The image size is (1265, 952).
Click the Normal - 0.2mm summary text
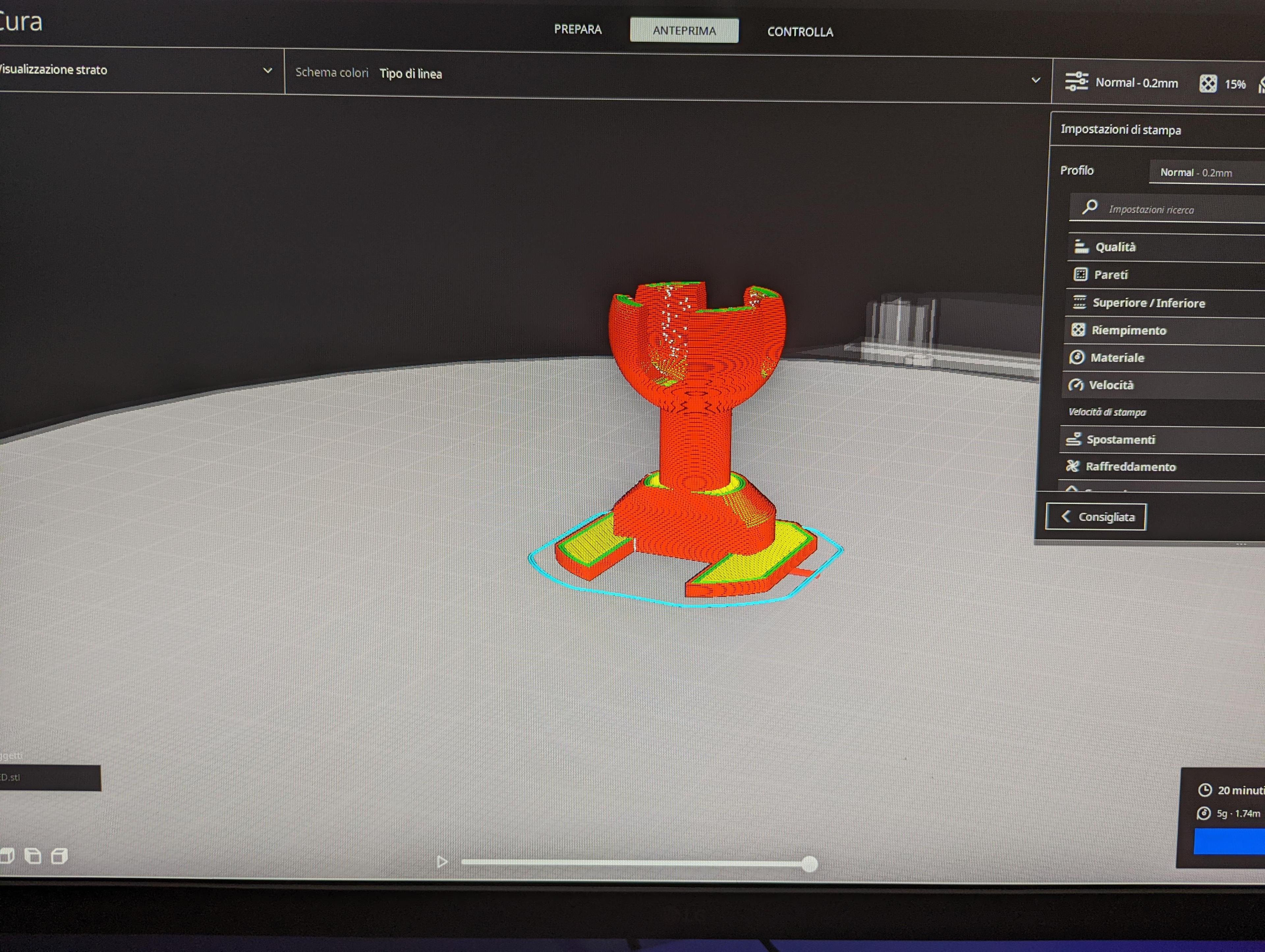(1136, 83)
